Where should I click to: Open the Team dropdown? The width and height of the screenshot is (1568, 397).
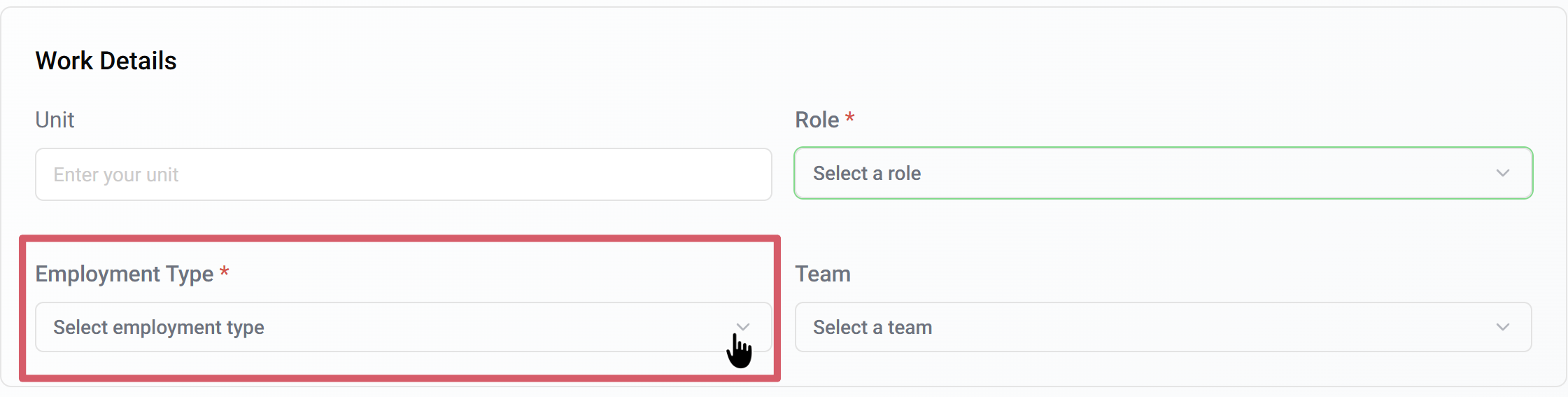tap(1161, 327)
